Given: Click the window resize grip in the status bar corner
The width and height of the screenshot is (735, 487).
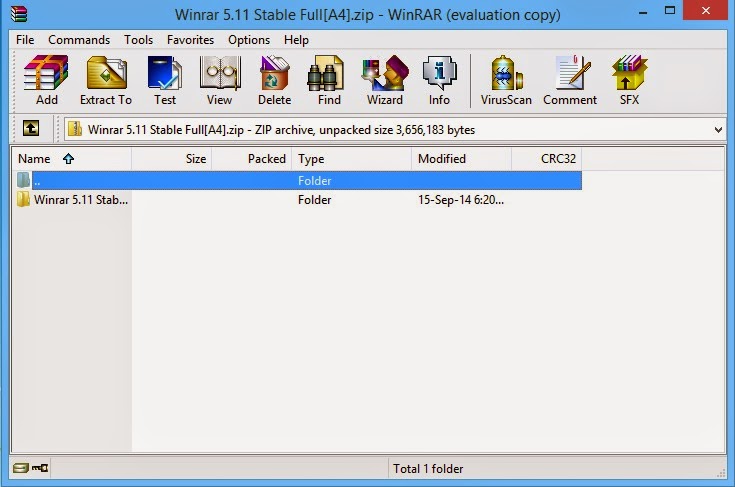Looking at the screenshot, I should [x=720, y=473].
